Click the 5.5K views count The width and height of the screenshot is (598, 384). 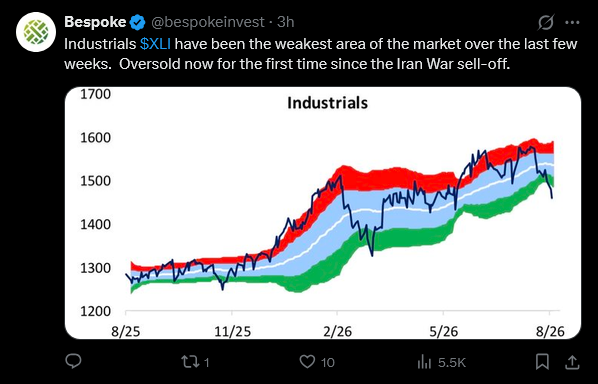[452, 362]
